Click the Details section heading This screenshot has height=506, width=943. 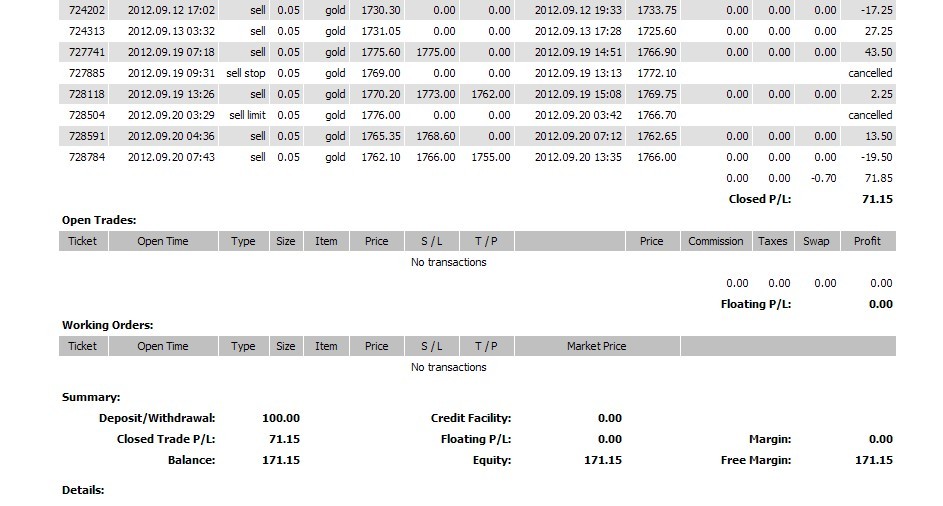coord(83,490)
